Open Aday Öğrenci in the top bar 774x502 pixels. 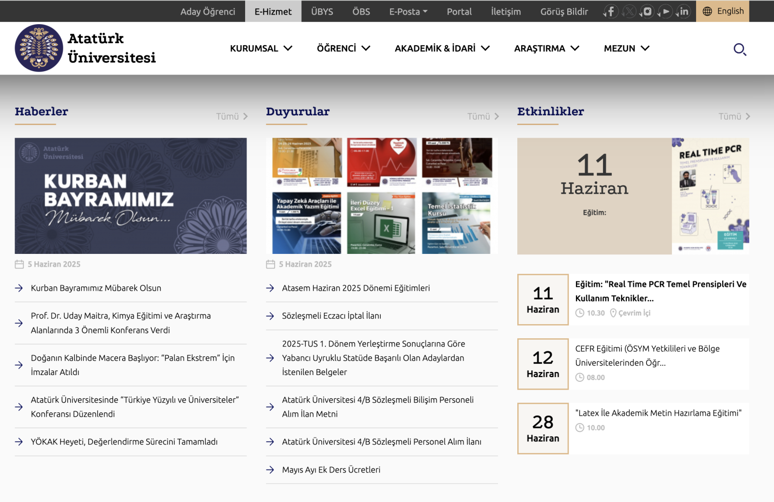[x=208, y=11]
